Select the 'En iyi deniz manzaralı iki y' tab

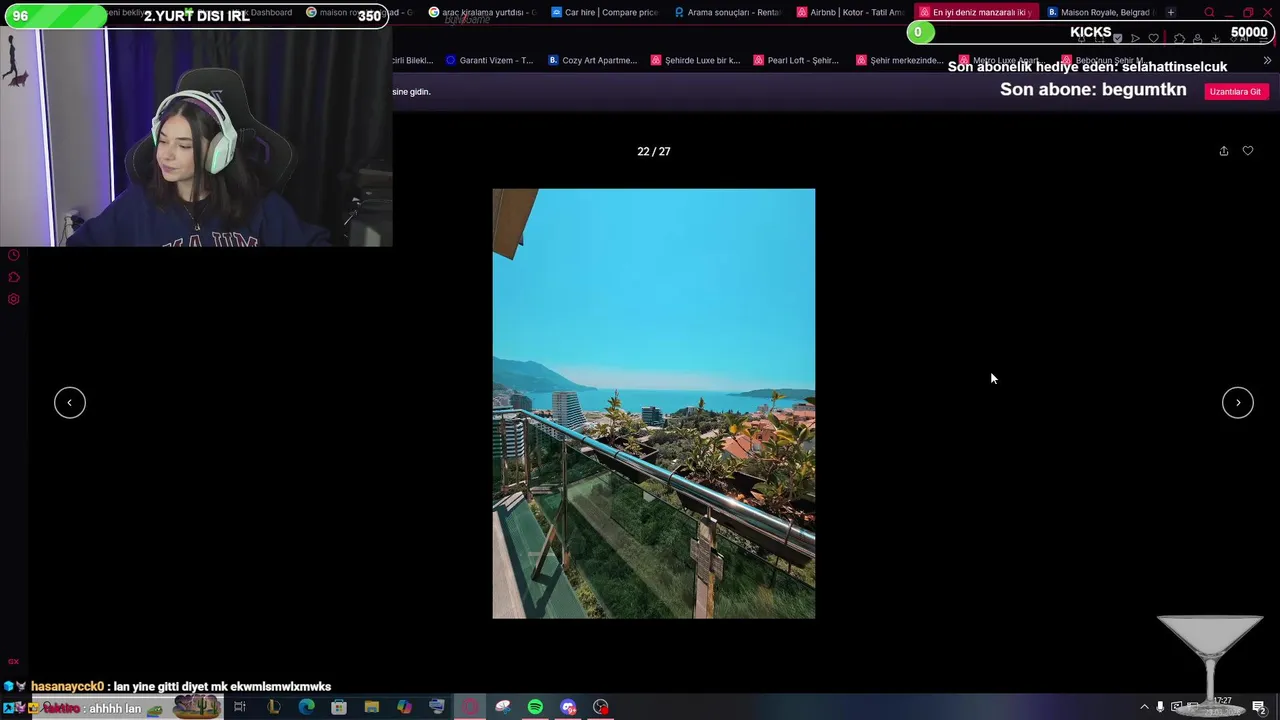coord(975,12)
